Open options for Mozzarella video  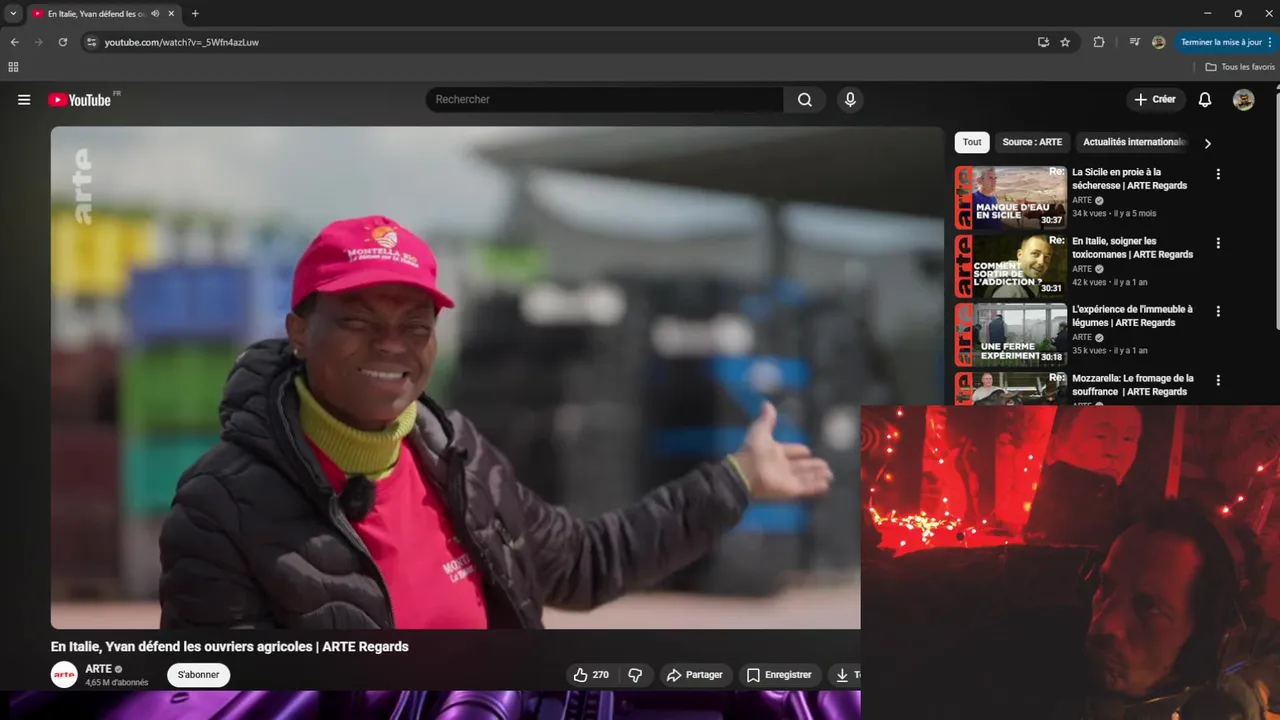(1218, 380)
